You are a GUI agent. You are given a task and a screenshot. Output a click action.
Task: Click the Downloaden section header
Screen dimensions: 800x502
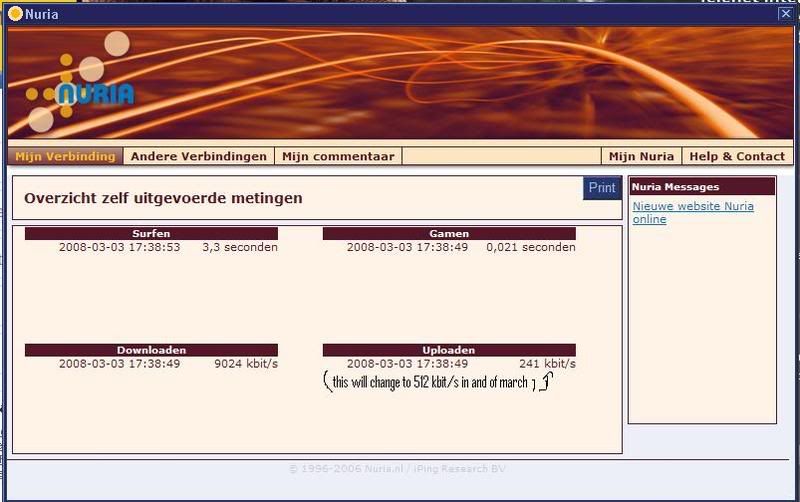(x=151, y=350)
